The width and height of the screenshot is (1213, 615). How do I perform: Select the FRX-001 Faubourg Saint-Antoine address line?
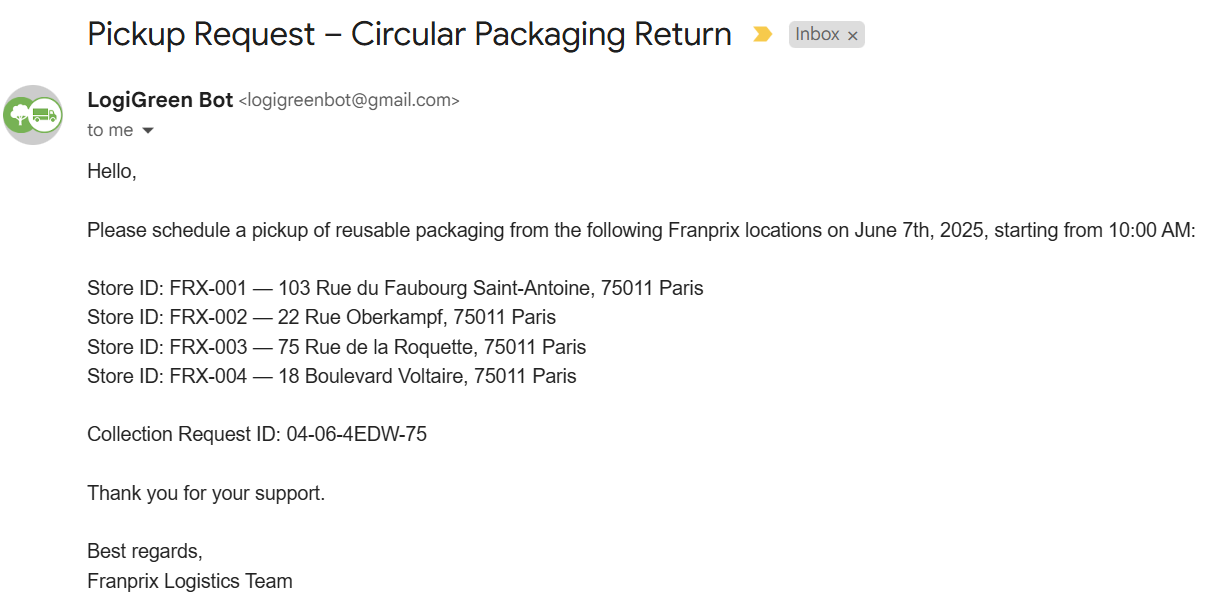point(395,288)
